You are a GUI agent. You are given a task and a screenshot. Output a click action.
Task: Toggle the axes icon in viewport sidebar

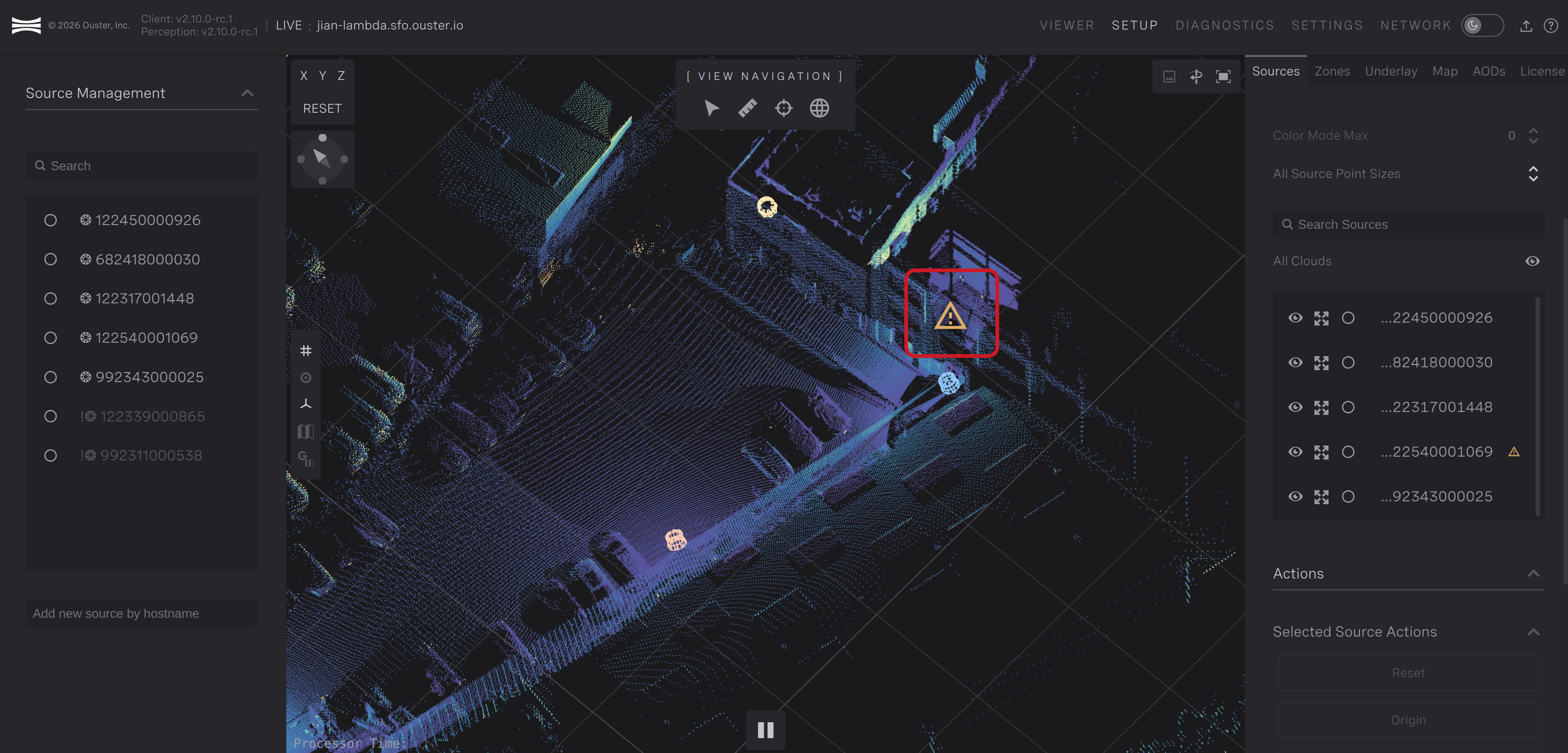coord(306,404)
